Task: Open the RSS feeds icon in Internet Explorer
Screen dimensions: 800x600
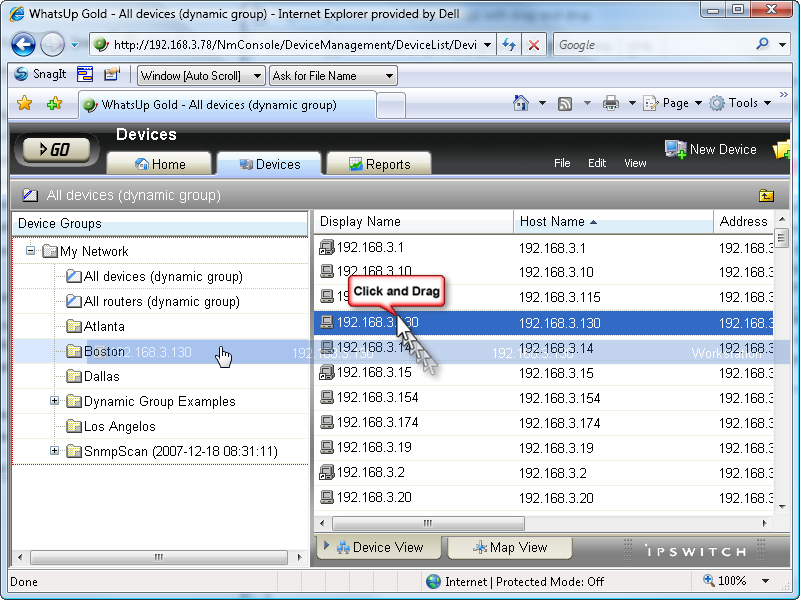Action: click(x=565, y=102)
